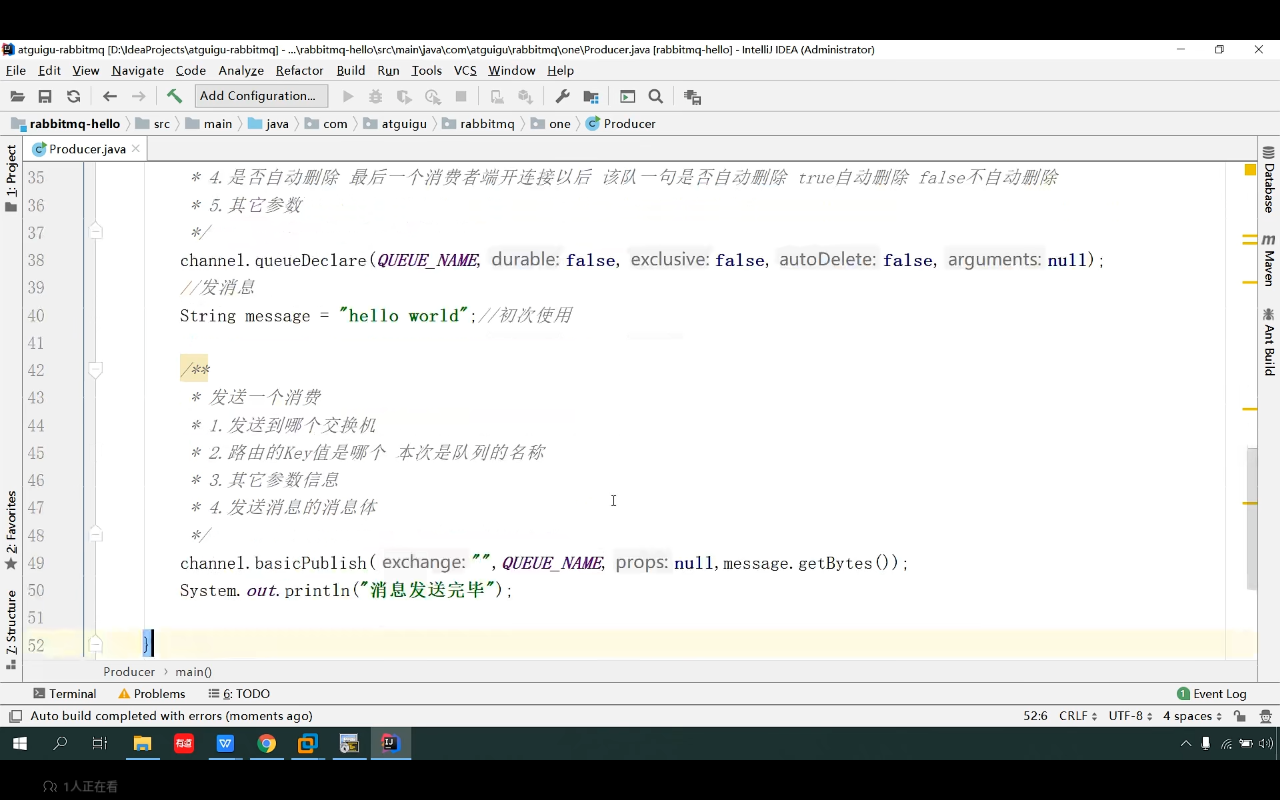Collapse comment fold marker at line 37

pos(96,232)
